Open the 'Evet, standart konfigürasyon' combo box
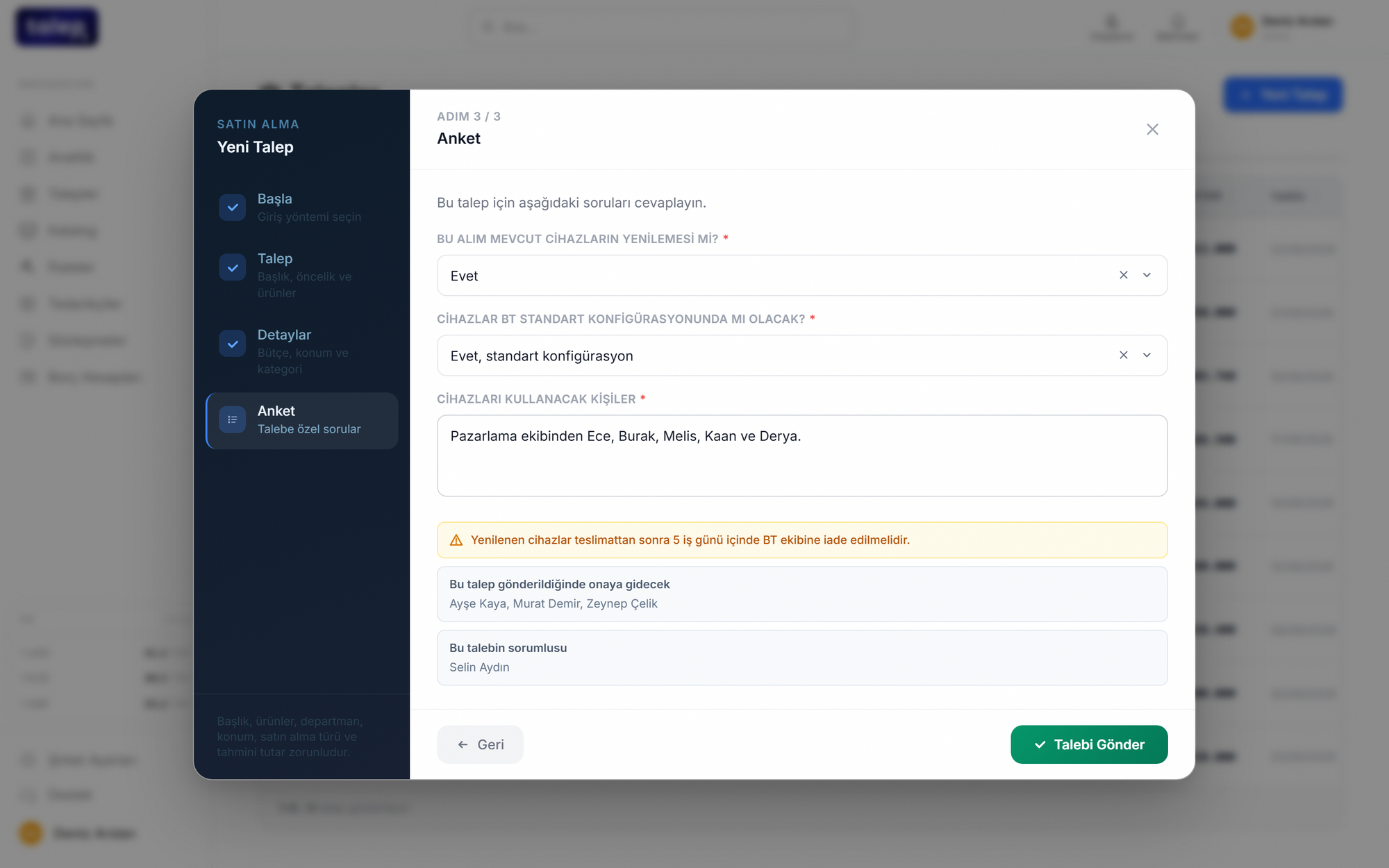The image size is (1389, 868). tap(802, 356)
